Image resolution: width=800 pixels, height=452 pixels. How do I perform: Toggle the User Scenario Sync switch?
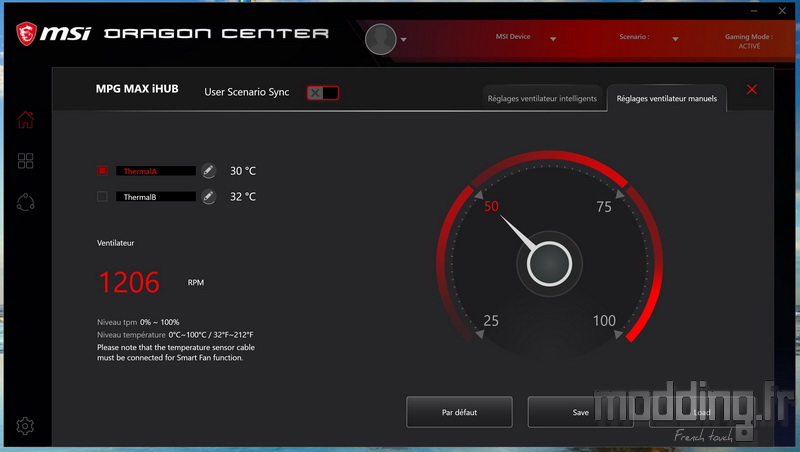pos(322,93)
